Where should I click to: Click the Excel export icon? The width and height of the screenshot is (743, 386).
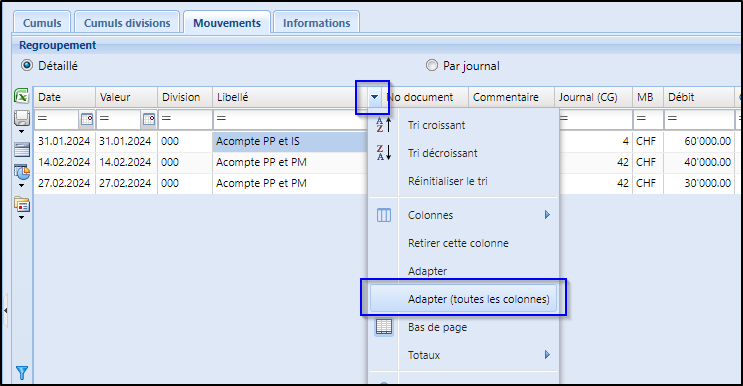coord(22,96)
